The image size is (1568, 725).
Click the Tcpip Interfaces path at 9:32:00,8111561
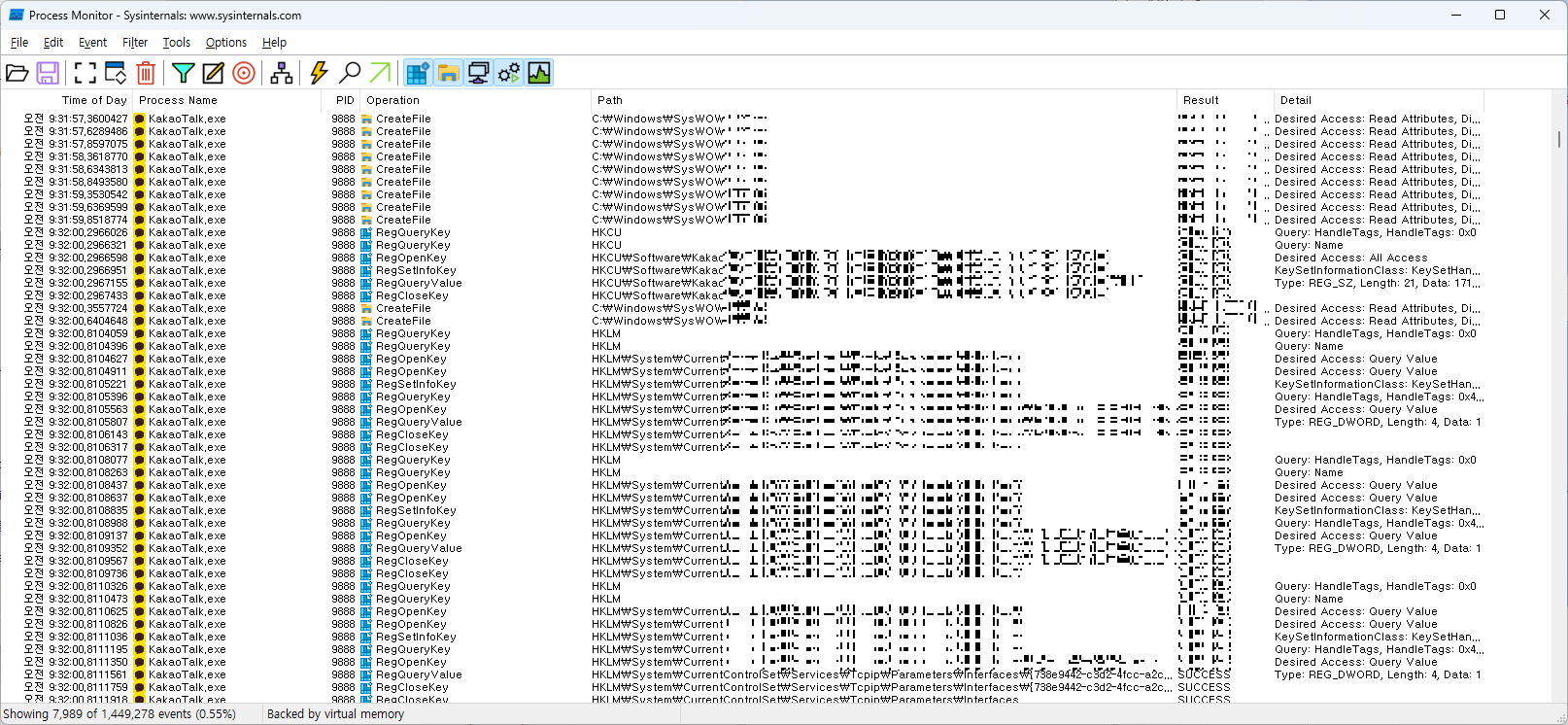(882, 674)
